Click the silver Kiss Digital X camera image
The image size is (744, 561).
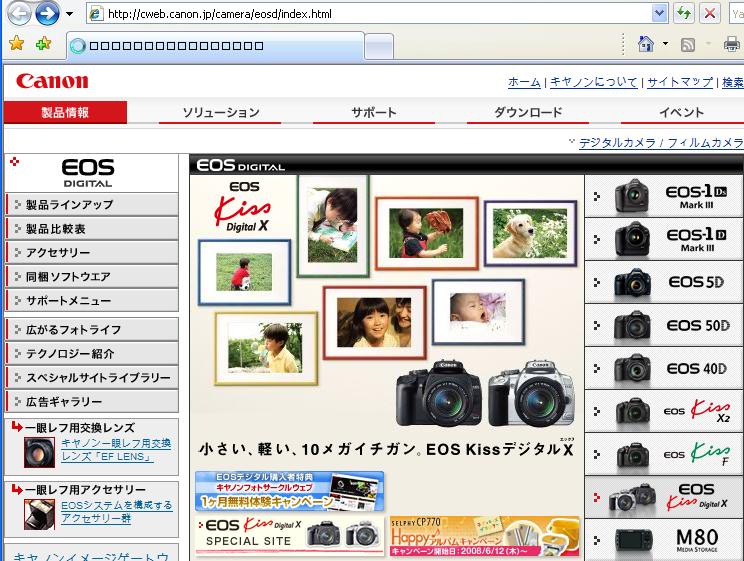click(531, 393)
